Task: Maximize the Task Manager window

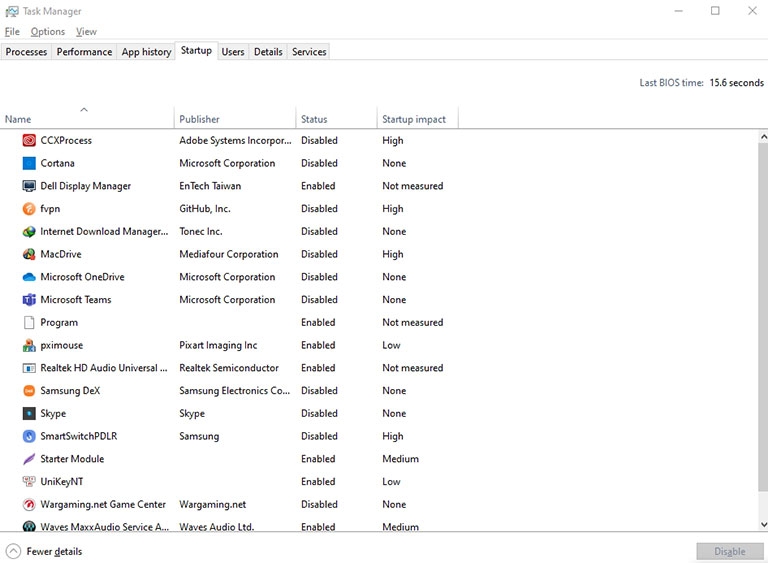Action: (715, 11)
